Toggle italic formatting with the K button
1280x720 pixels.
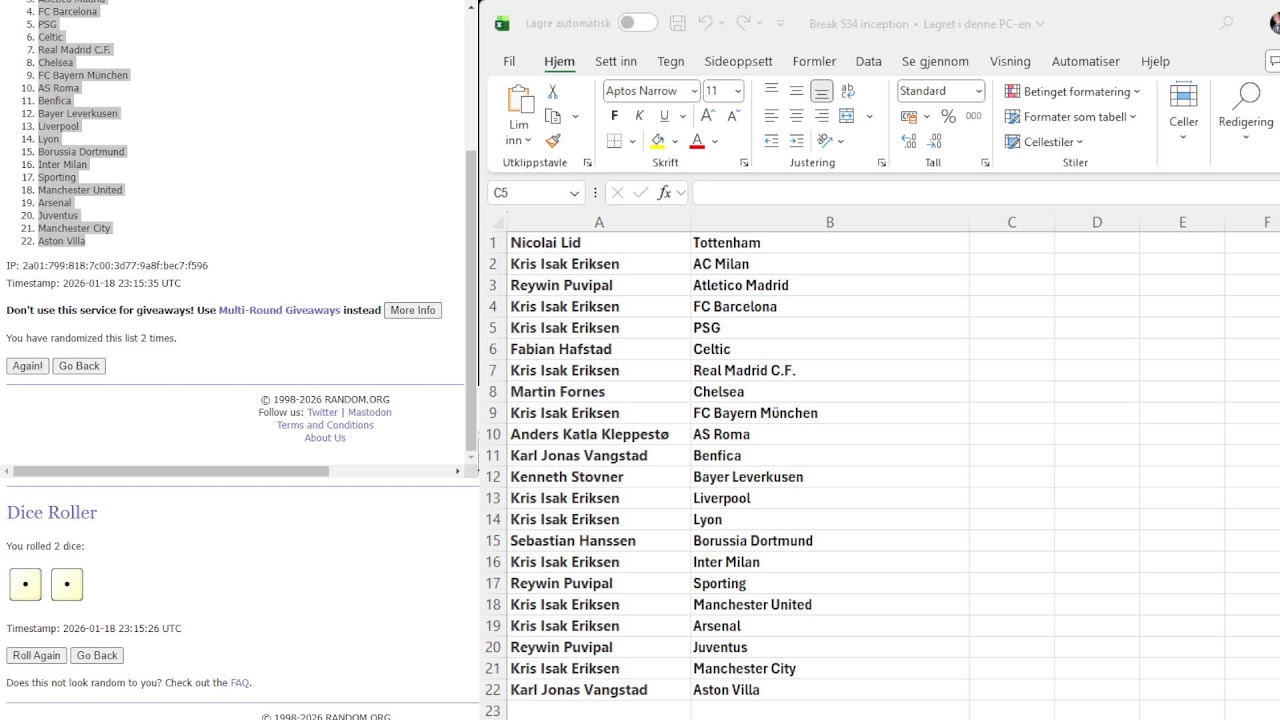[x=640, y=116]
